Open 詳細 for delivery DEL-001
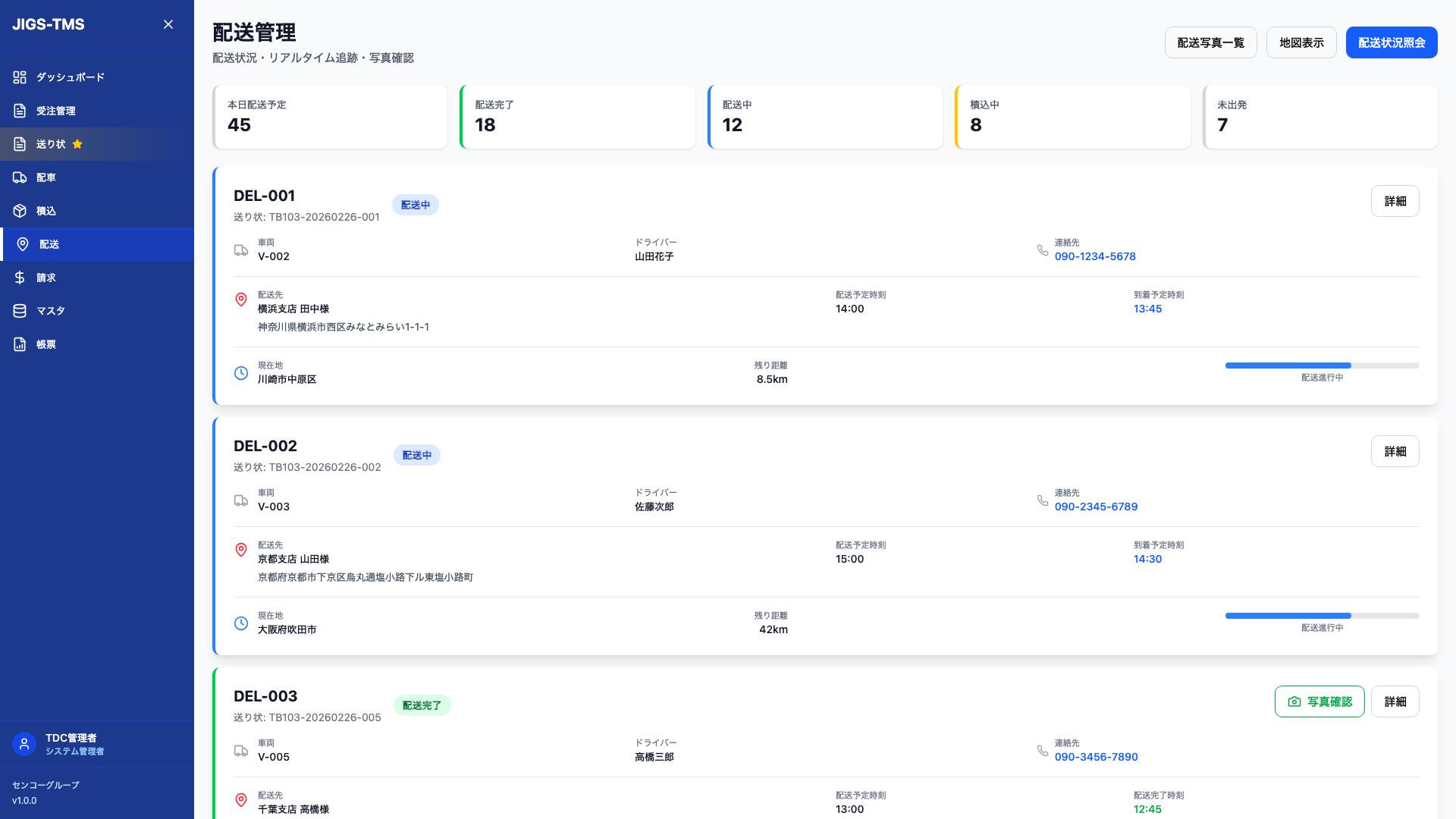This screenshot has height=819, width=1456. click(1395, 201)
